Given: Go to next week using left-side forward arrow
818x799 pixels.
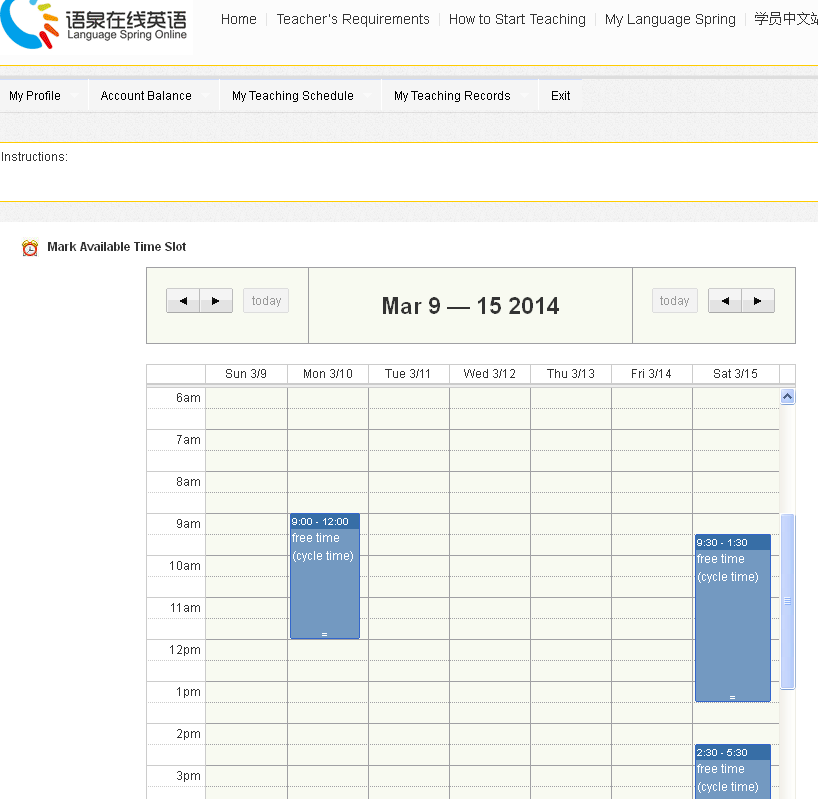Looking at the screenshot, I should pos(216,301).
